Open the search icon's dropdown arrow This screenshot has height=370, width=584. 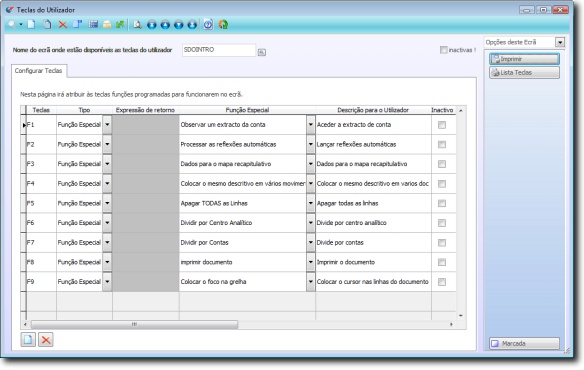point(21,25)
